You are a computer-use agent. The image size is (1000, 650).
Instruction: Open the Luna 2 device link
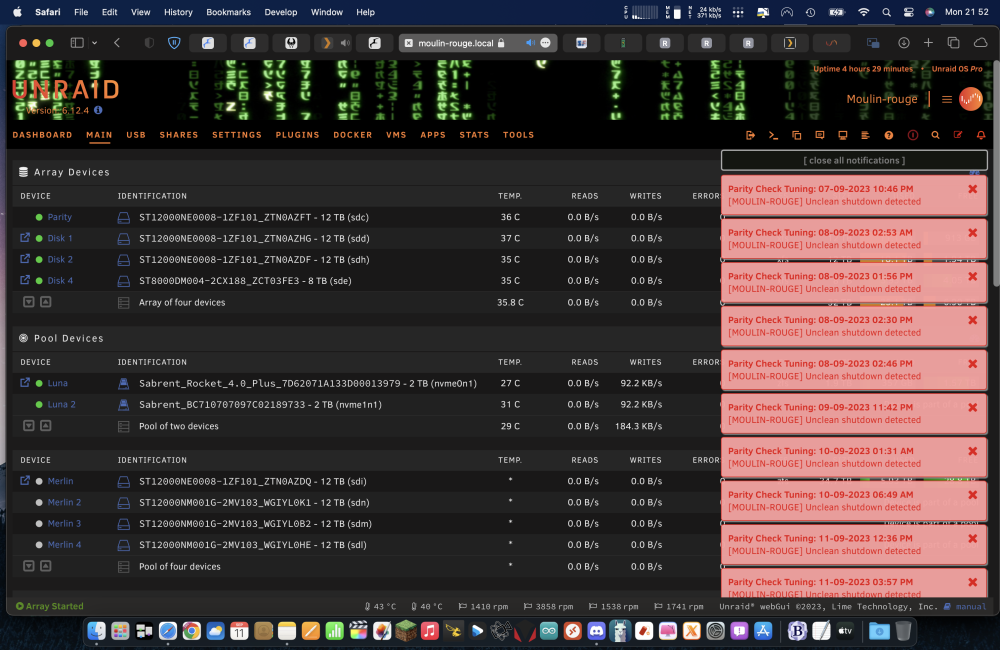pos(61,404)
